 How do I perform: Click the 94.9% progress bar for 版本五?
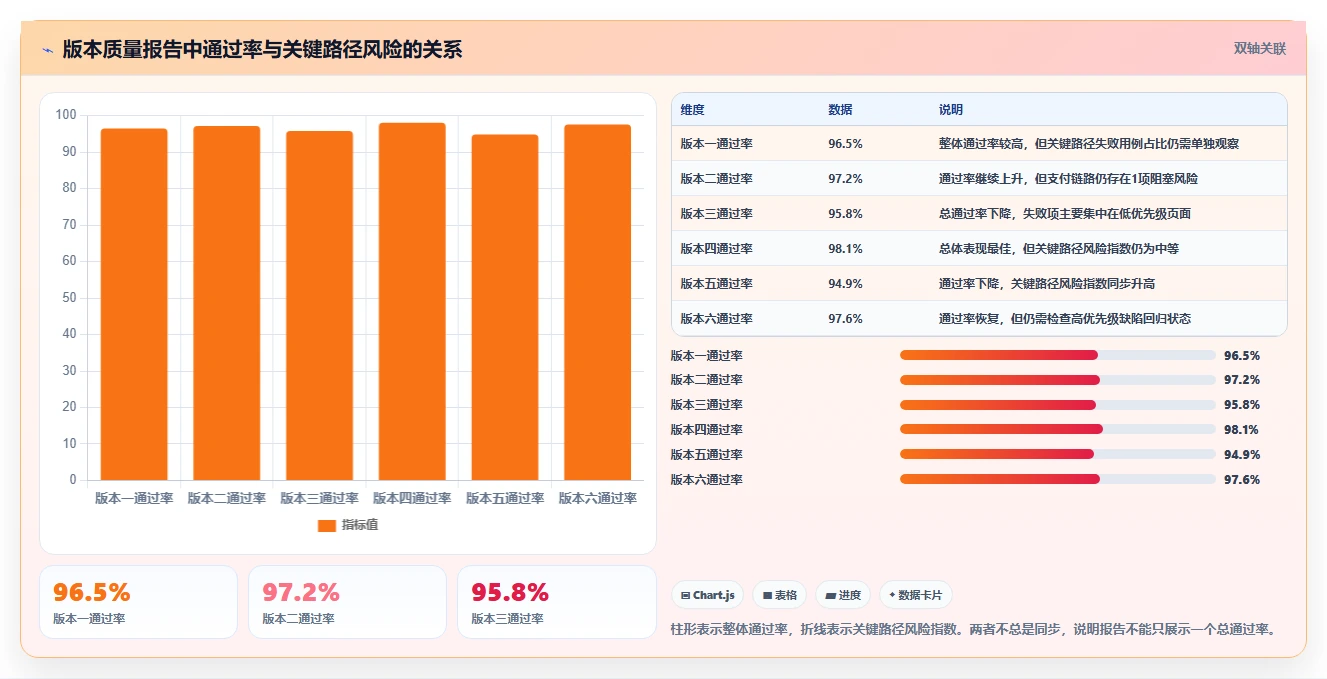coord(1057,454)
